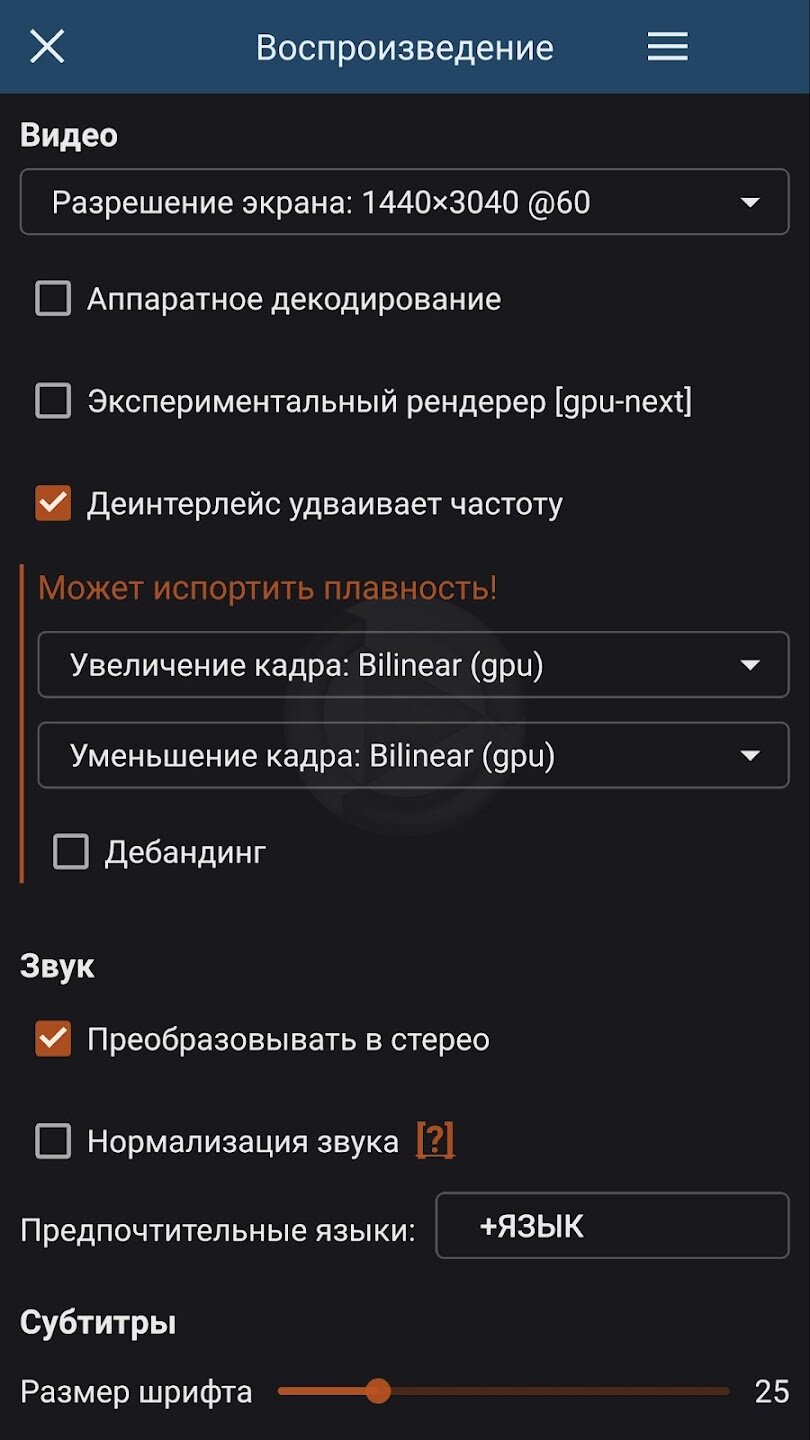The height and width of the screenshot is (1440, 810).
Task: Click the arrow of the resolution dropdown
Action: [x=750, y=203]
